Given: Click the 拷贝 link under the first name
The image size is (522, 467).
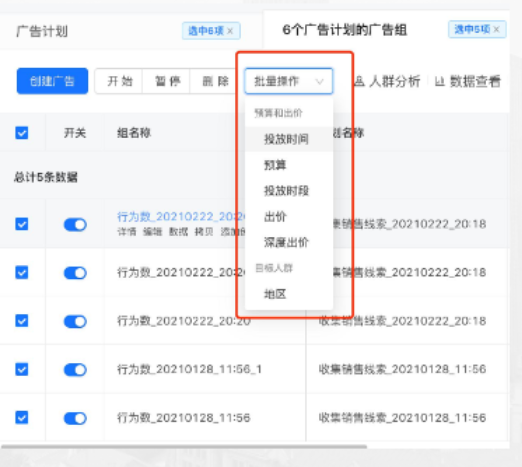Looking at the screenshot, I should (x=204, y=231).
